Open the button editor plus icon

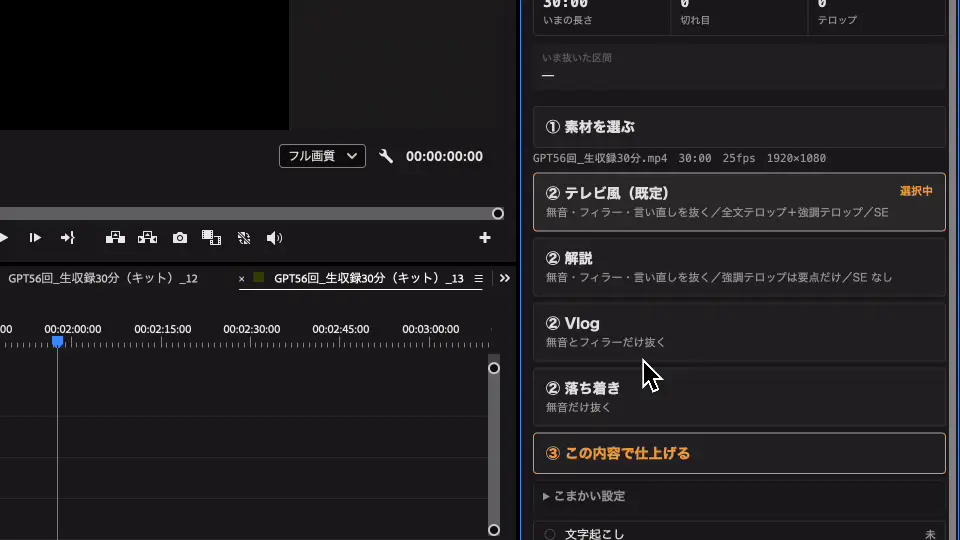pos(485,238)
